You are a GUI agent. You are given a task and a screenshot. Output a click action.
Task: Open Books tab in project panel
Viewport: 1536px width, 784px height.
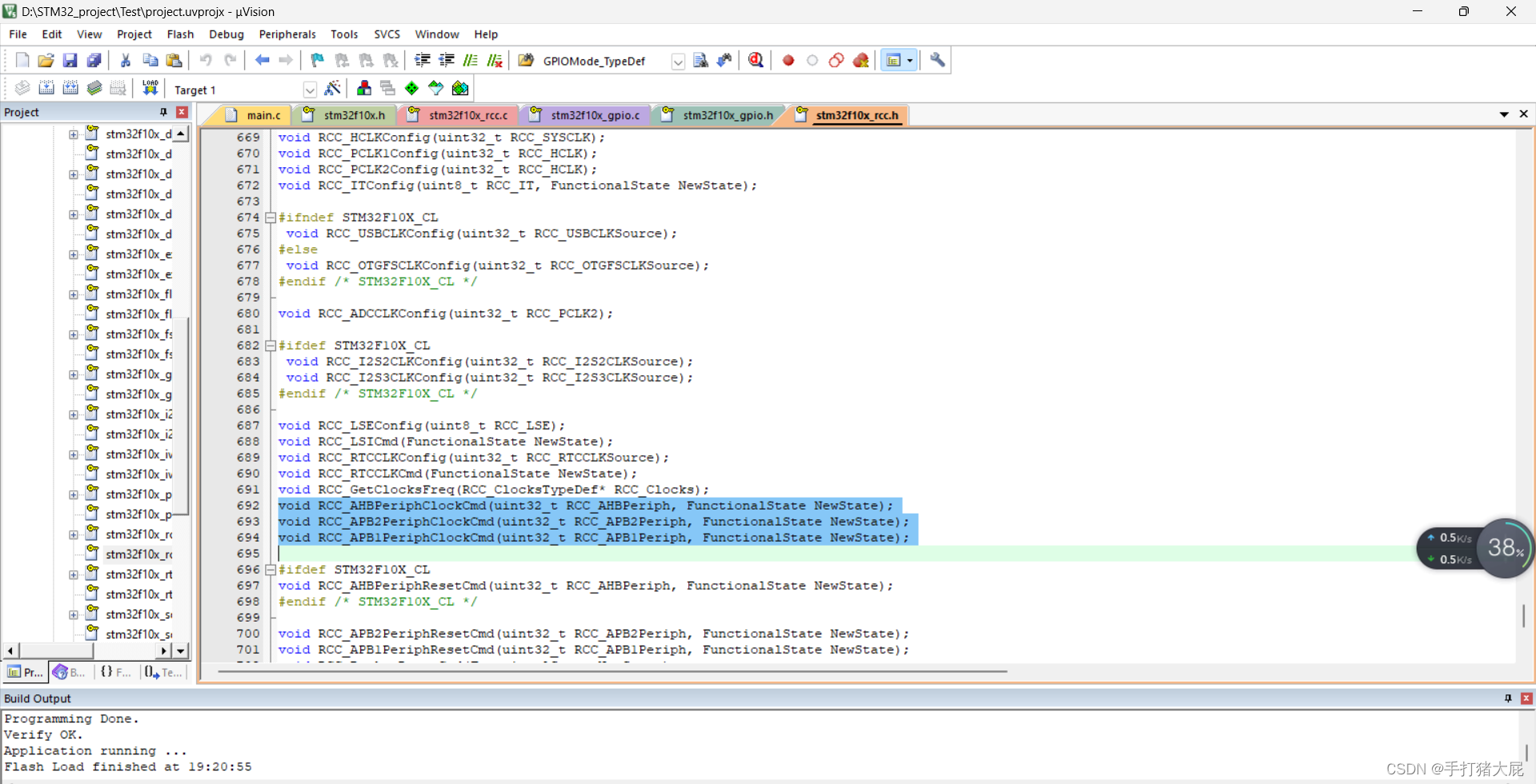pos(70,672)
